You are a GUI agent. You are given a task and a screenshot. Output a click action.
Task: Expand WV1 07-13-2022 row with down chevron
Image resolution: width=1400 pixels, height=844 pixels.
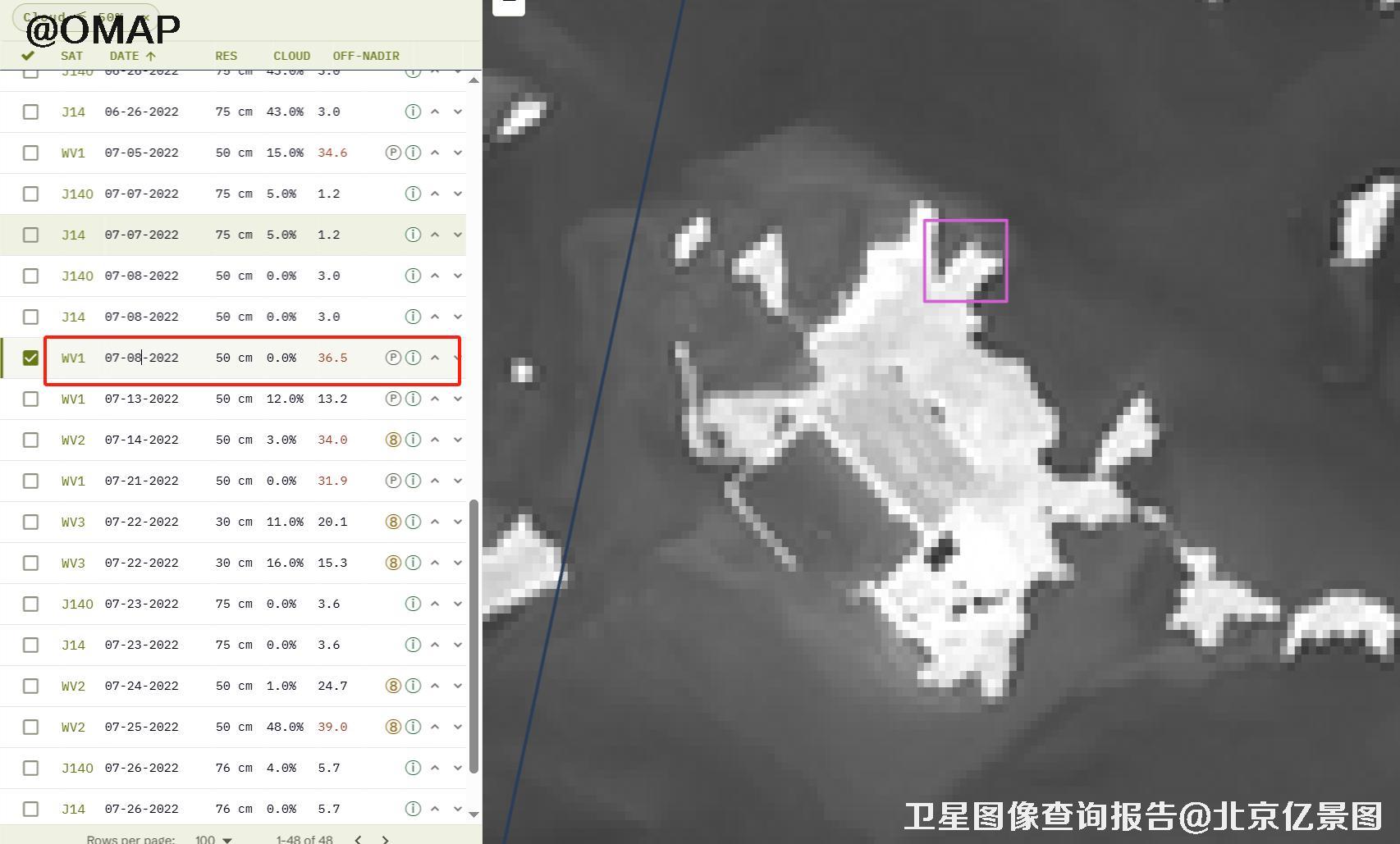[x=458, y=399]
